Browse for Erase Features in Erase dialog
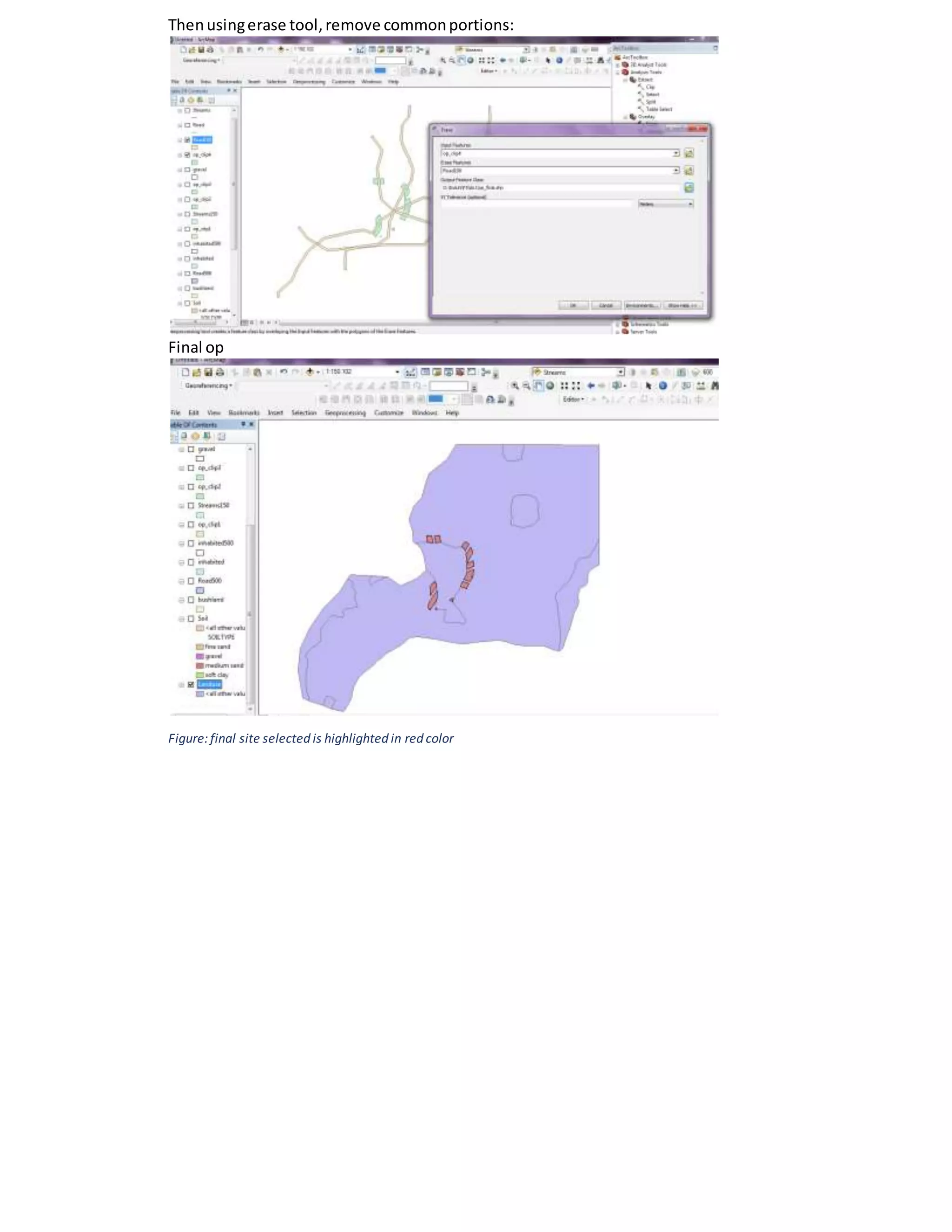This screenshot has width=952, height=1232. click(688, 170)
